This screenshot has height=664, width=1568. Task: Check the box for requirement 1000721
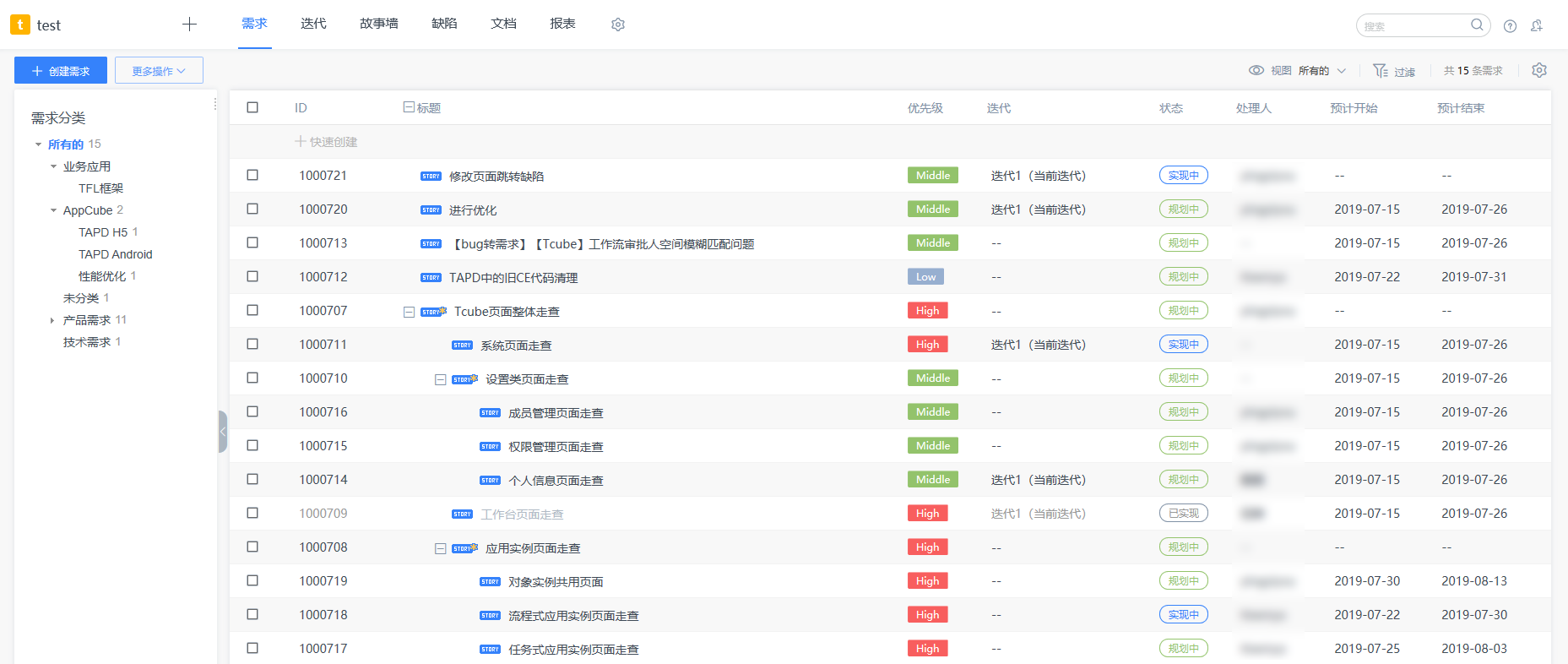[252, 175]
